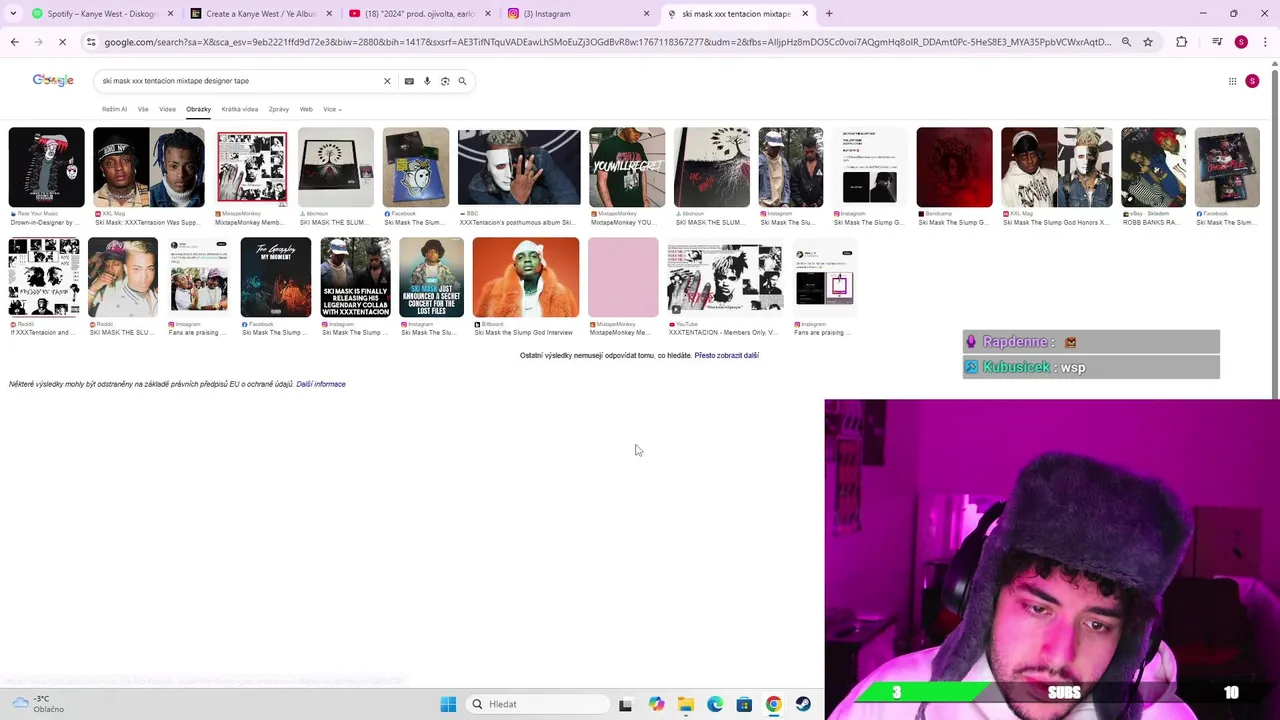The height and width of the screenshot is (720, 1280).
Task: Open the Copilot taskbar icon
Action: (656, 704)
